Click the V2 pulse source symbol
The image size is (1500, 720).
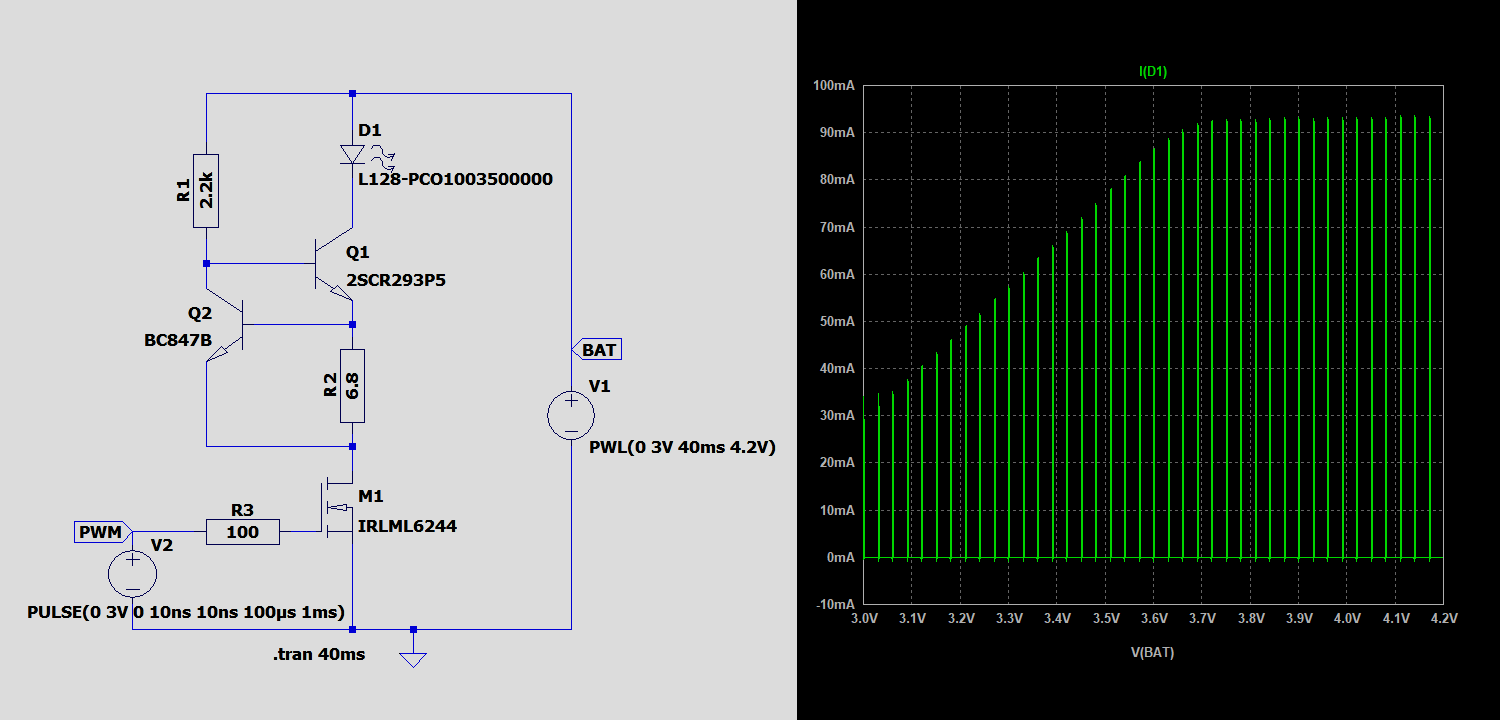(x=132, y=574)
